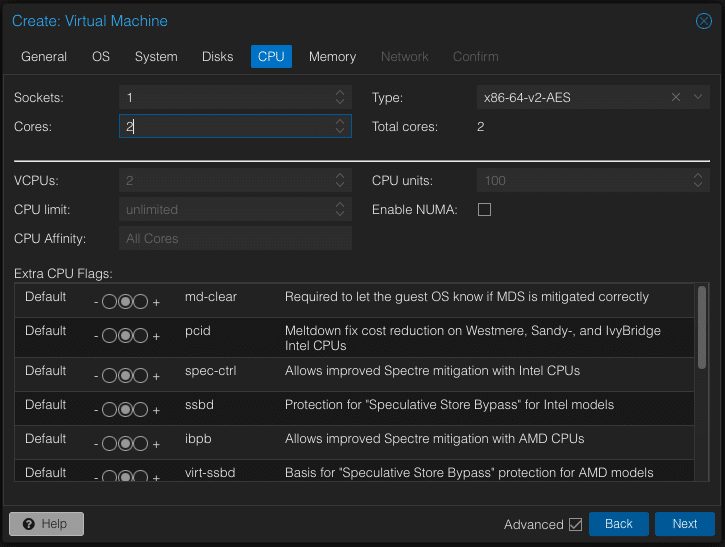Select the CPU tab
This screenshot has width=725, height=547.
pyautogui.click(x=271, y=57)
